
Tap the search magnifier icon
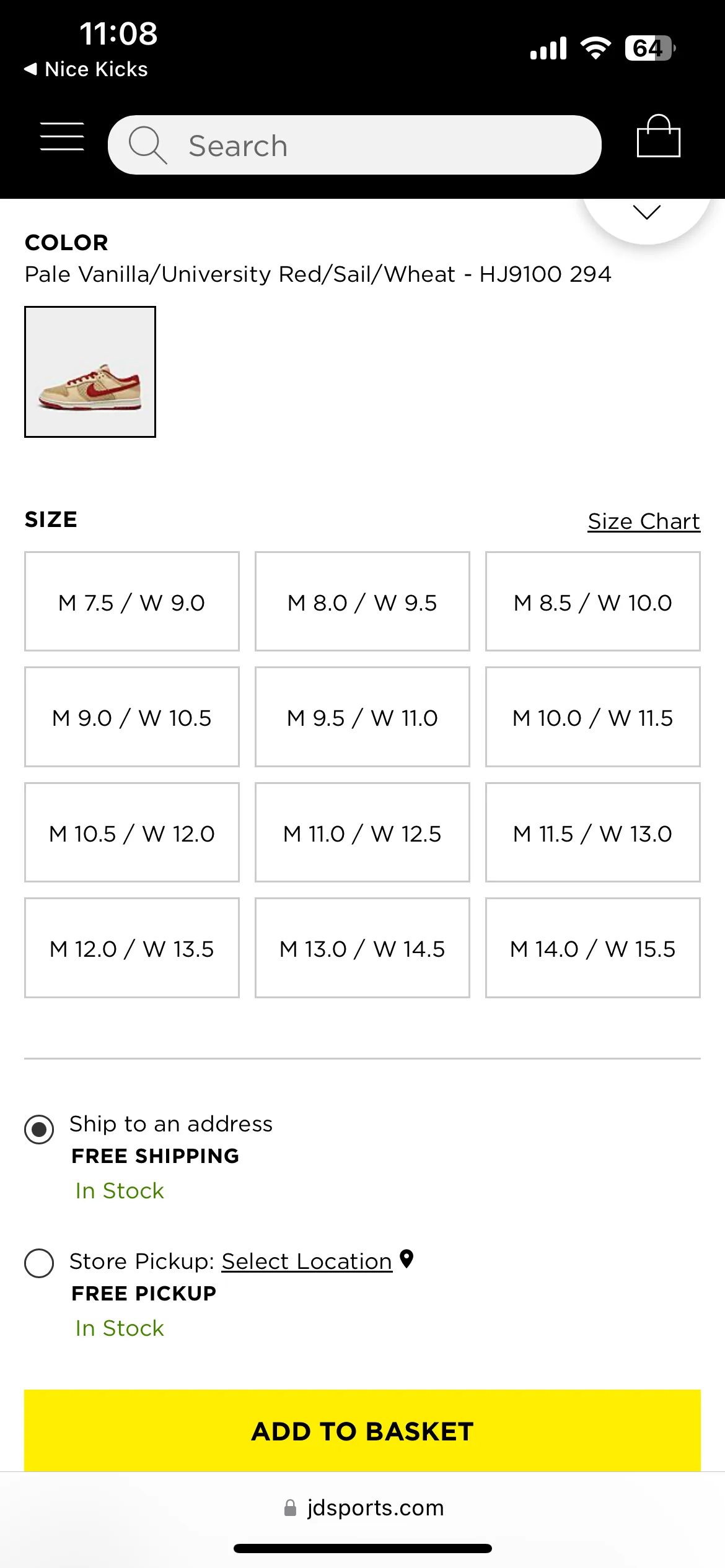[147, 146]
